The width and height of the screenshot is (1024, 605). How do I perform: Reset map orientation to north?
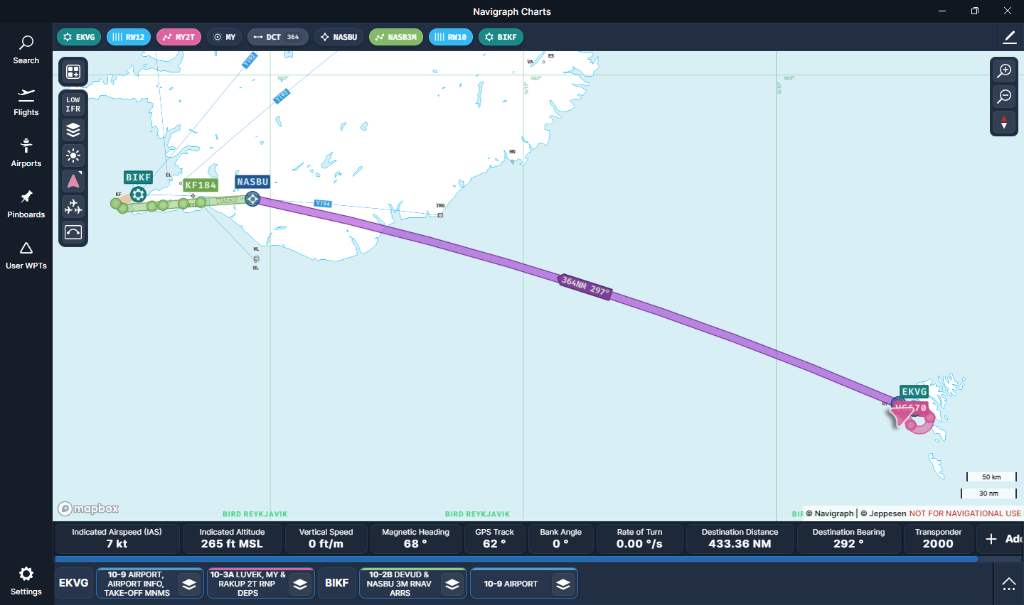(1004, 122)
